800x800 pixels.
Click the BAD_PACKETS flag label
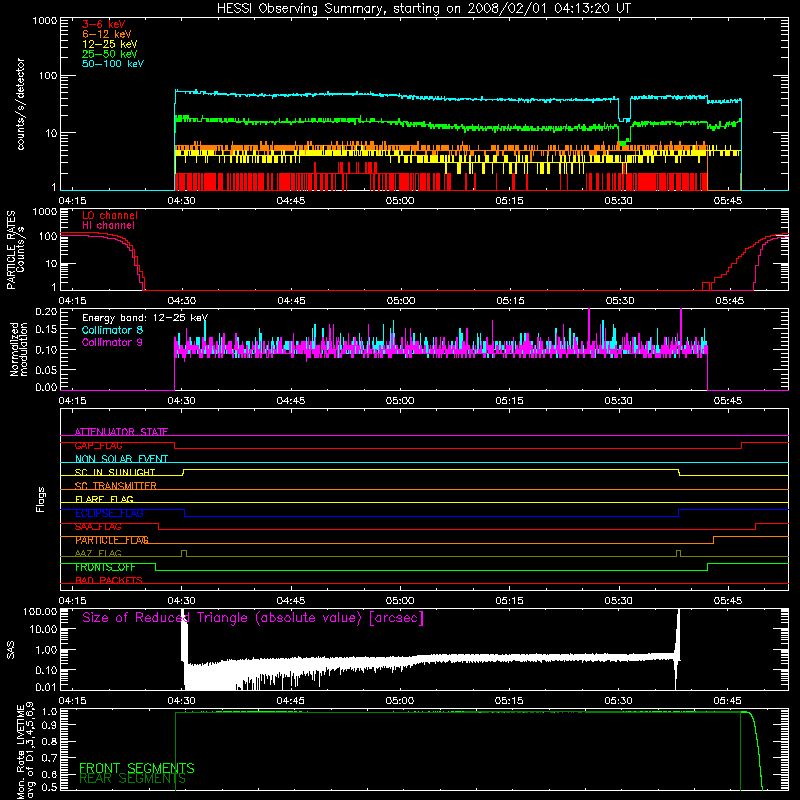coord(108,580)
